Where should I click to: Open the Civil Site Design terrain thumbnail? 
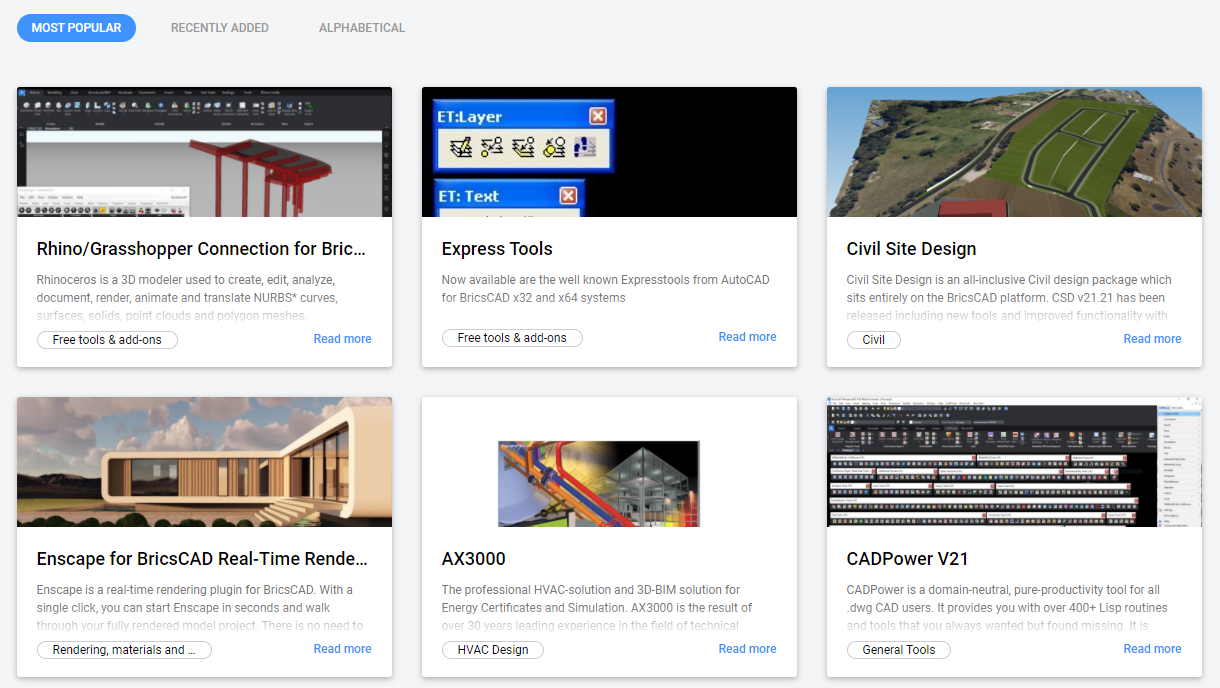pyautogui.click(x=1014, y=152)
